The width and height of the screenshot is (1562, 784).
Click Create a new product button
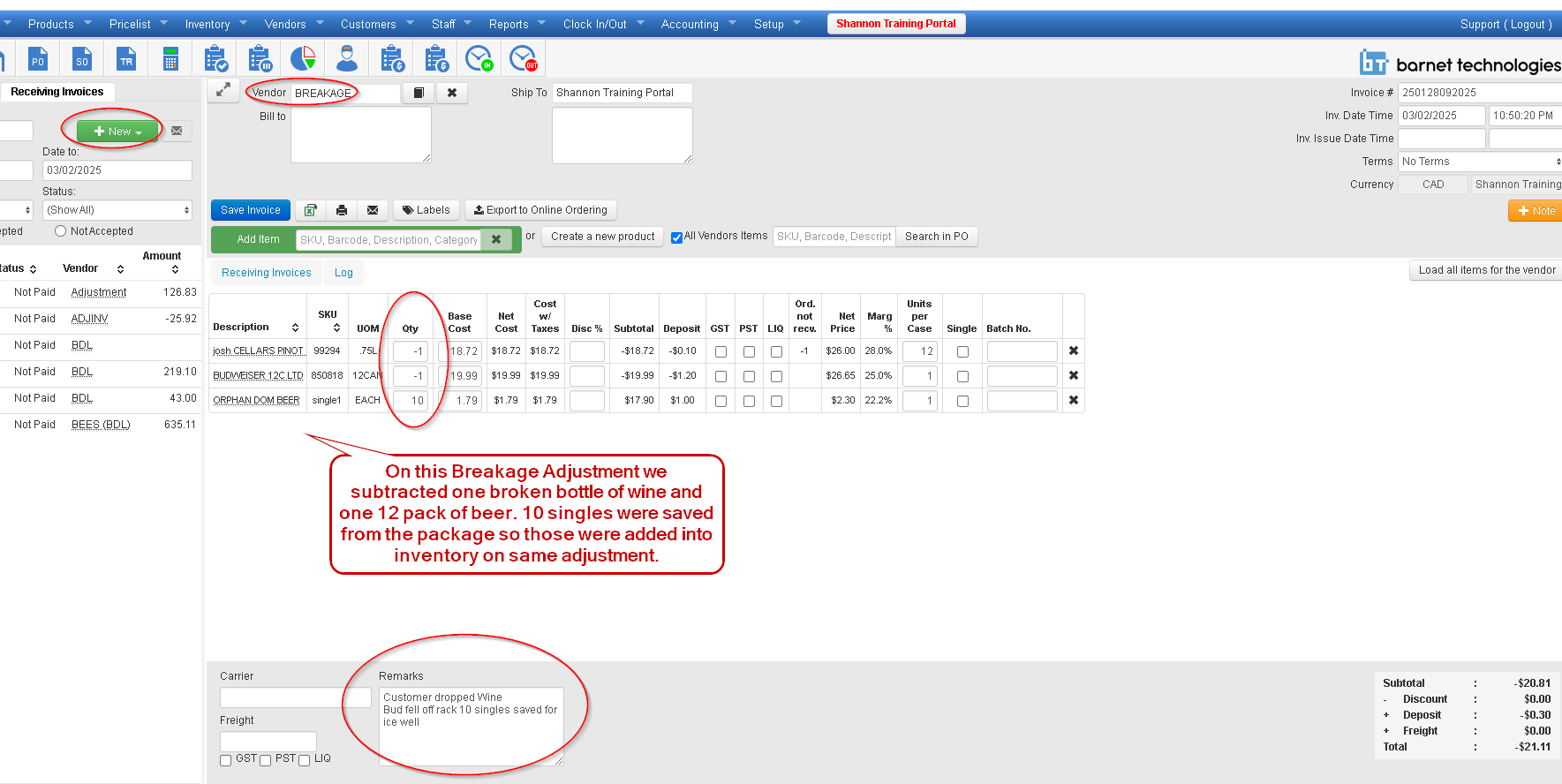pyautogui.click(x=603, y=237)
